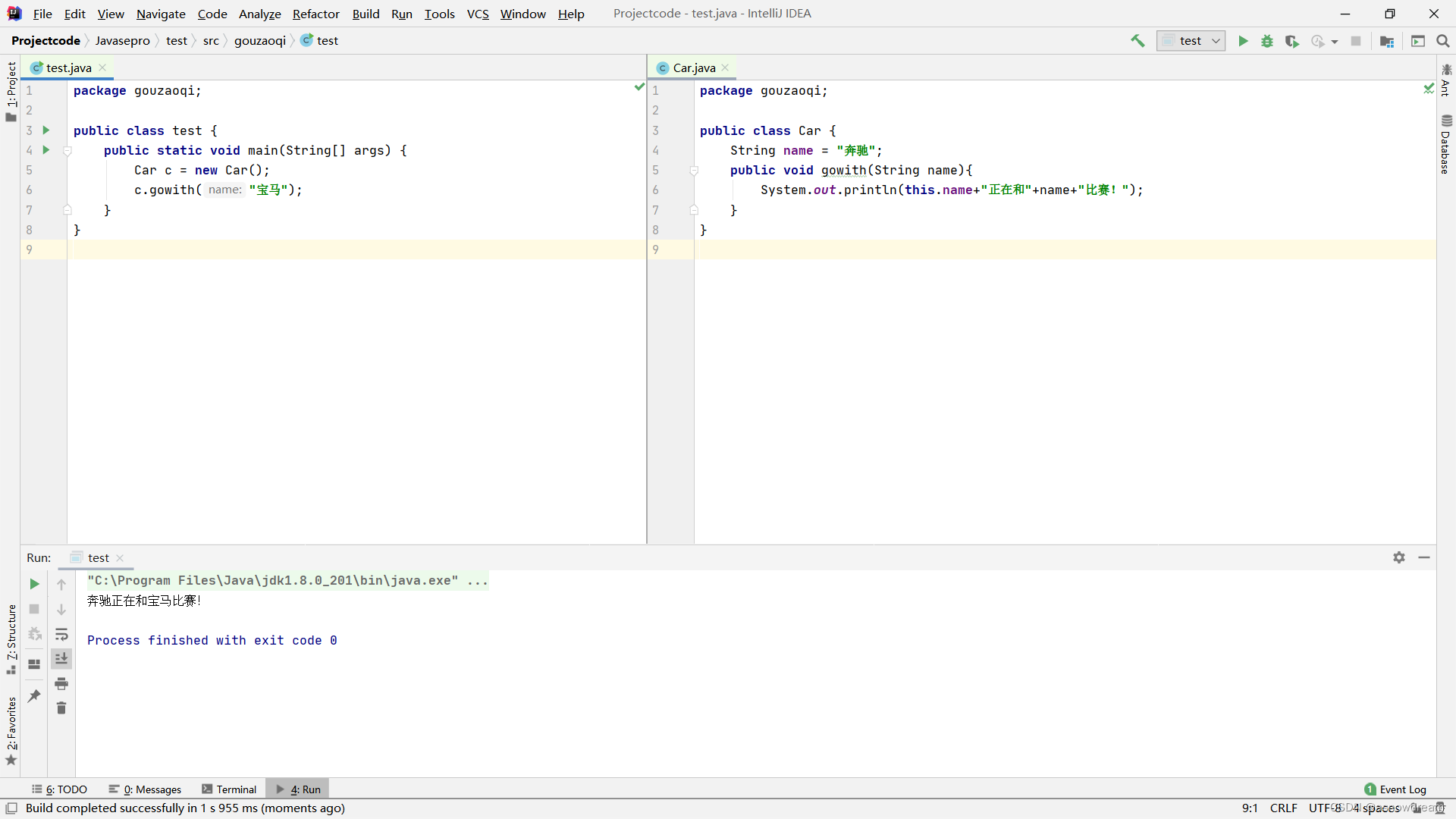Screen dimensions: 1456x819
Task: Open the VCS menu
Action: [478, 14]
